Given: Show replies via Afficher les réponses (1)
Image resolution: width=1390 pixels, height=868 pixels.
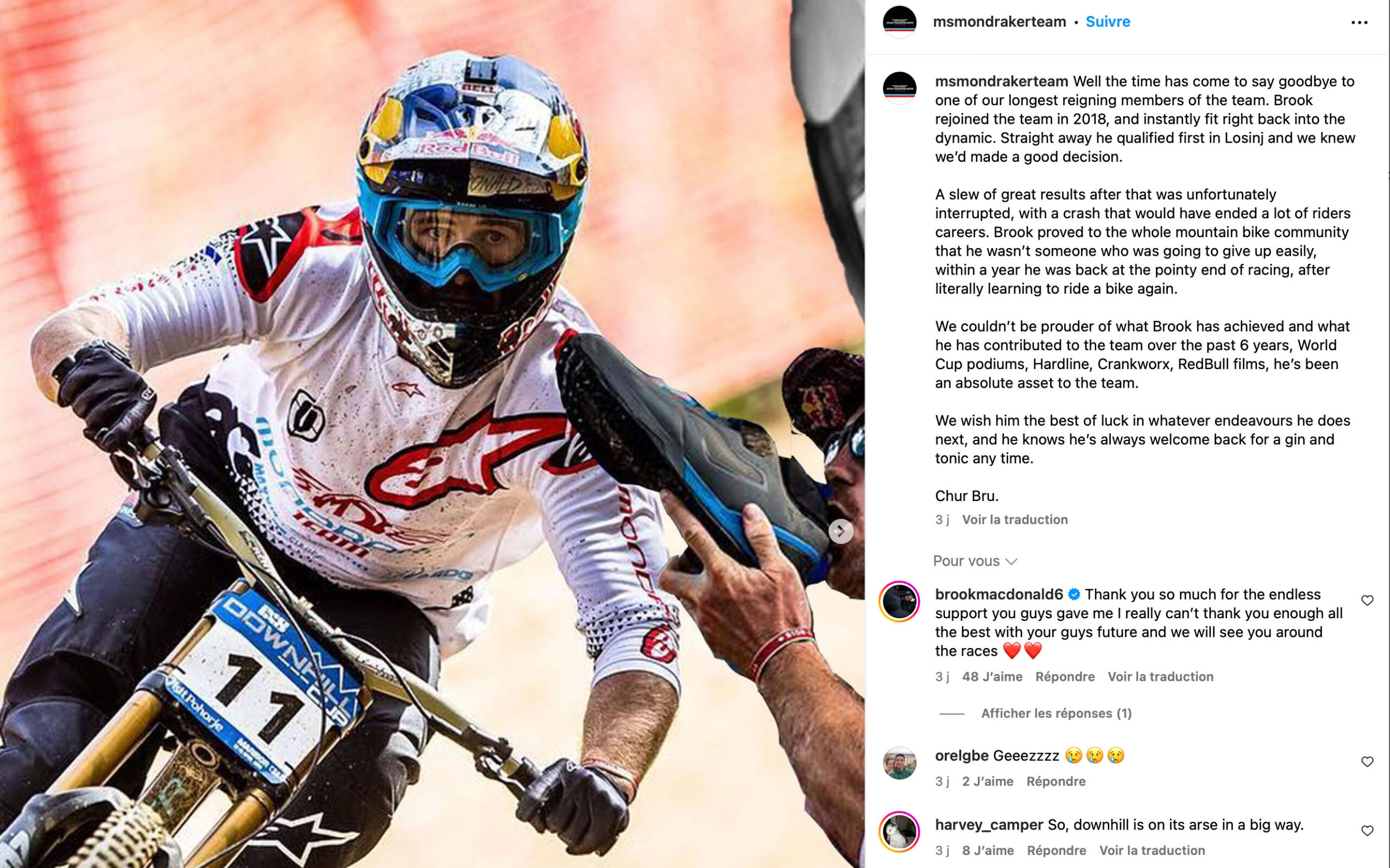Looking at the screenshot, I should (x=1056, y=714).
